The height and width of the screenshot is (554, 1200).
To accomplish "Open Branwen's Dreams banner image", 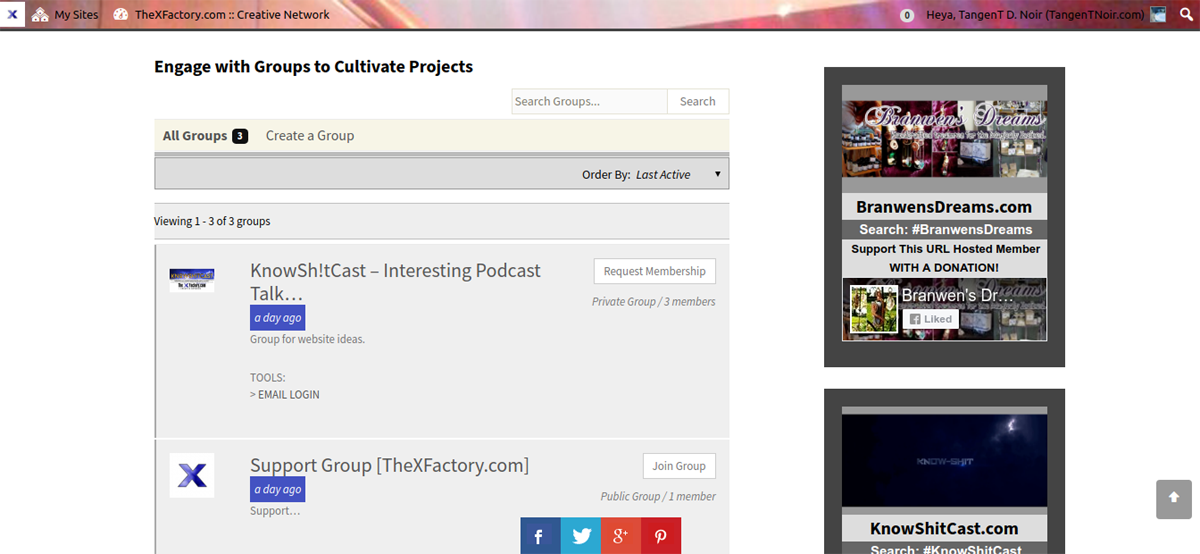I will click(944, 138).
